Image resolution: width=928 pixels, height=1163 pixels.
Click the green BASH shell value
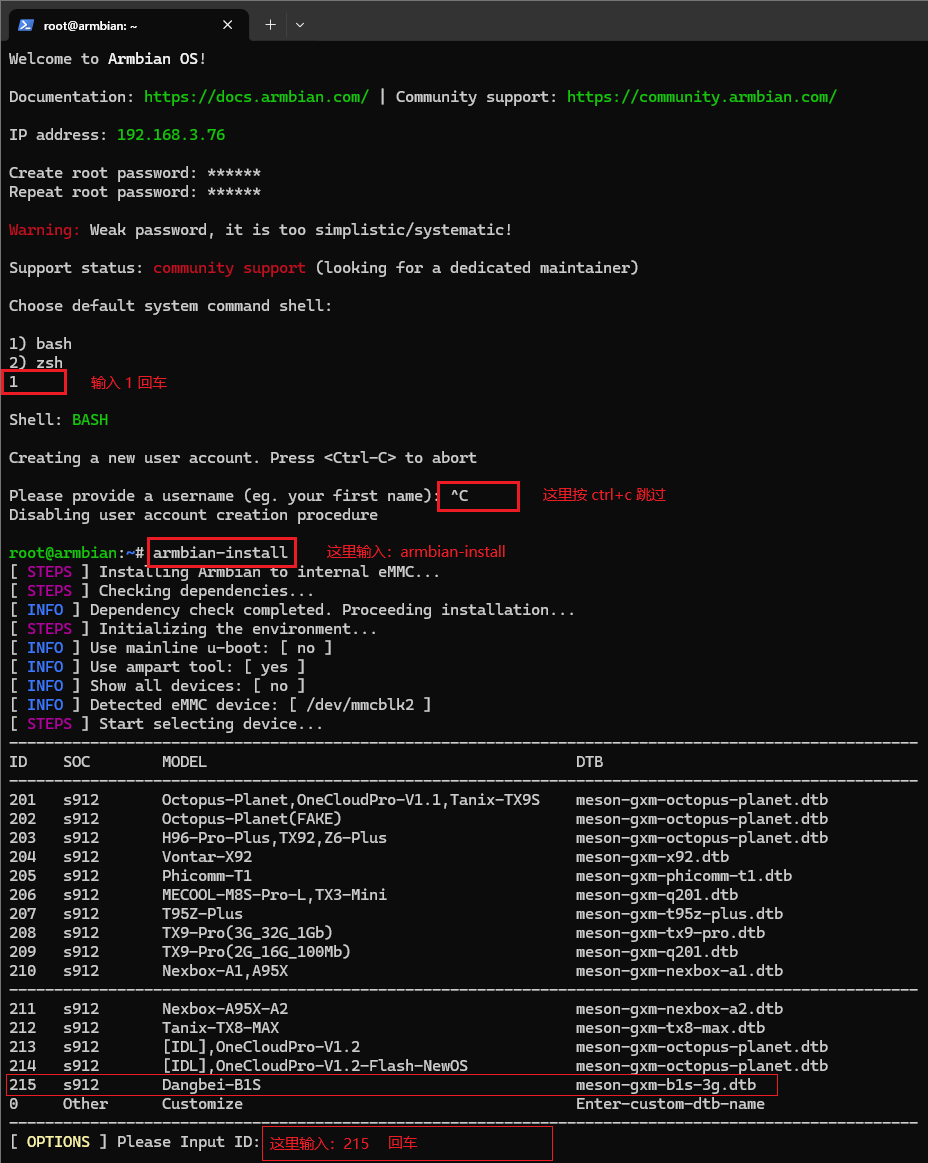pos(90,420)
